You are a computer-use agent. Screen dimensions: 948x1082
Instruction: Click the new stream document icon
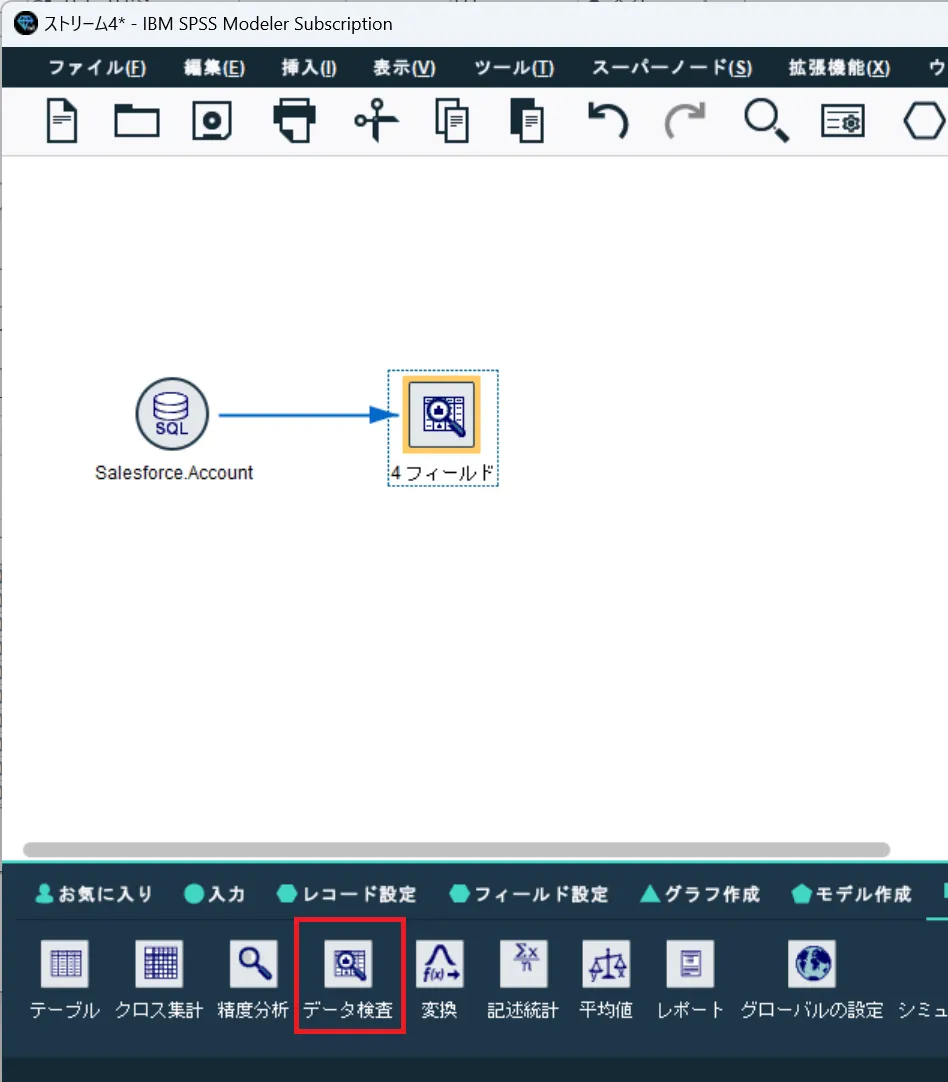(x=61, y=121)
